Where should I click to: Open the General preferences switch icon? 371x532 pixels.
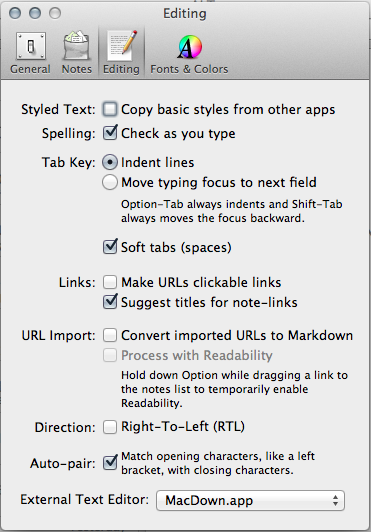[x=31, y=46]
